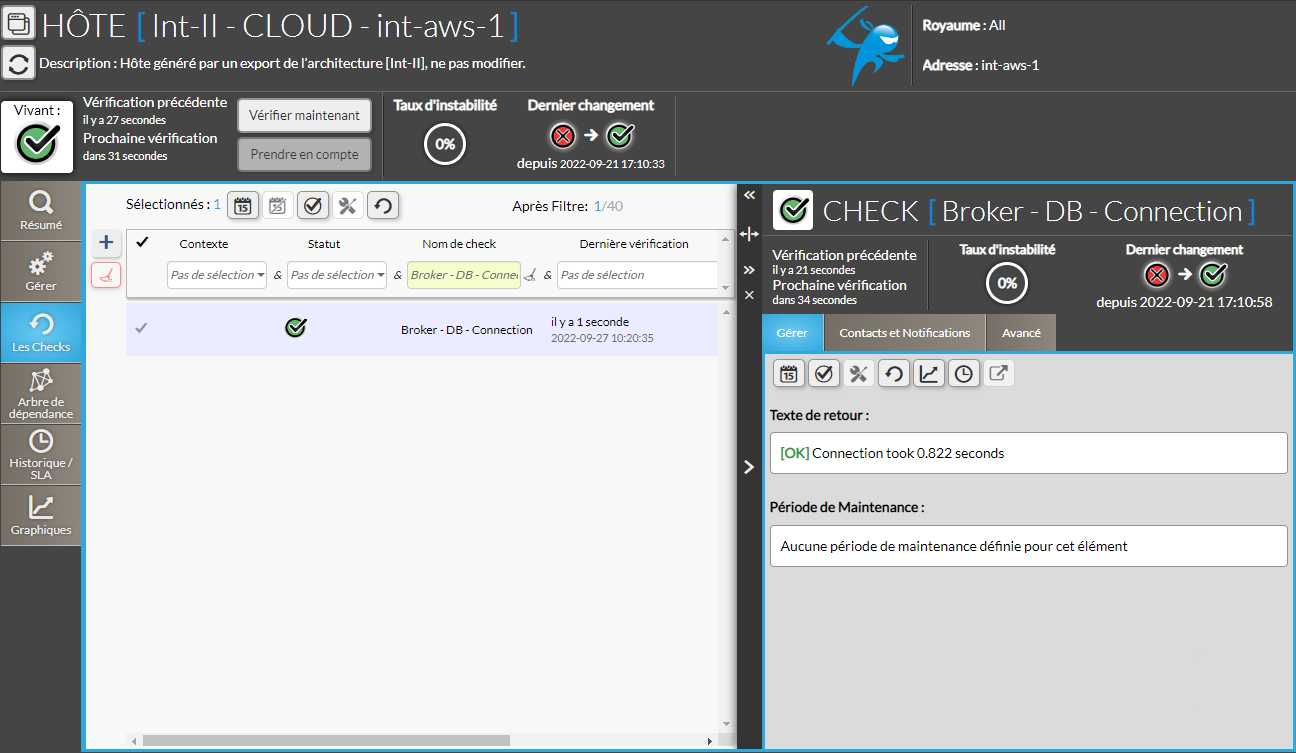Switch to Contacts et Notifications tab
1296x753 pixels.
pyautogui.click(x=904, y=333)
